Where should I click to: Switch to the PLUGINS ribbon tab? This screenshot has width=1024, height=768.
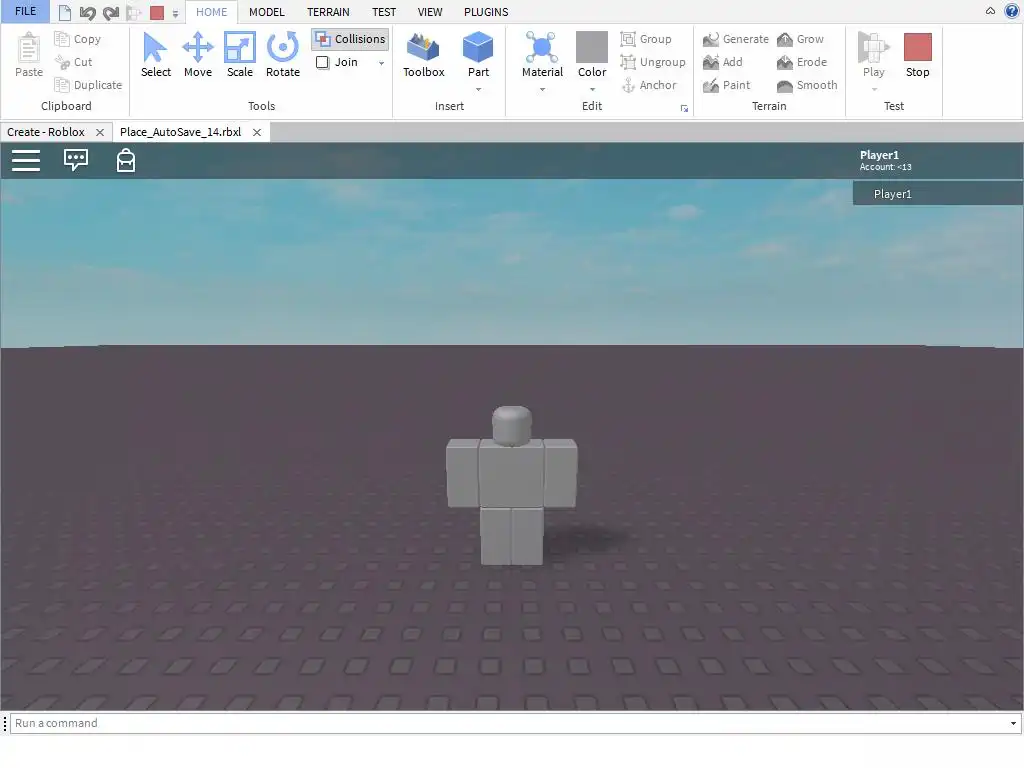pos(486,12)
